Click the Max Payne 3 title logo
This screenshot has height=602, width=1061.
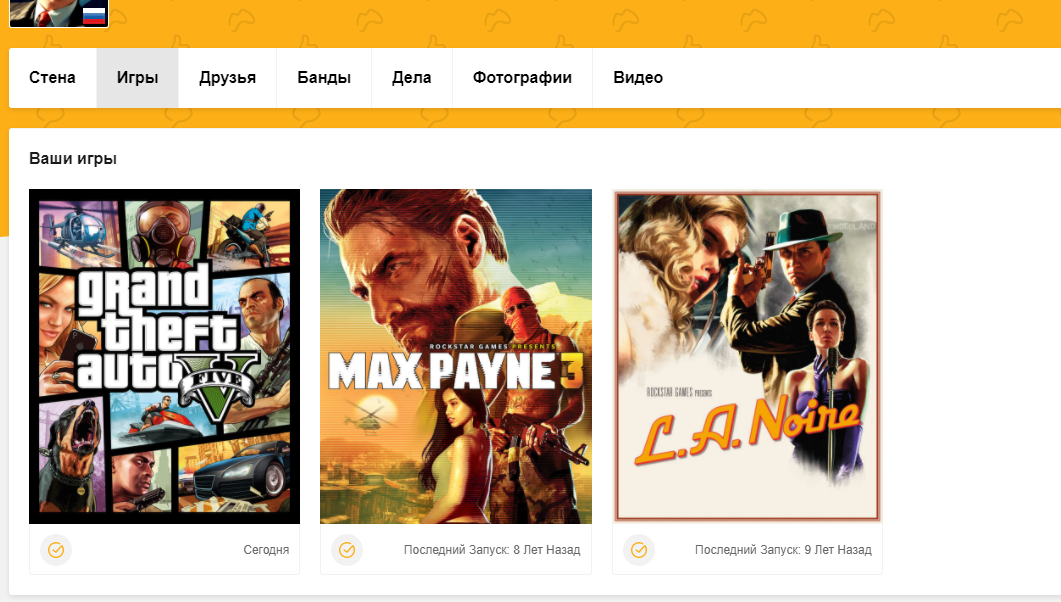(455, 372)
